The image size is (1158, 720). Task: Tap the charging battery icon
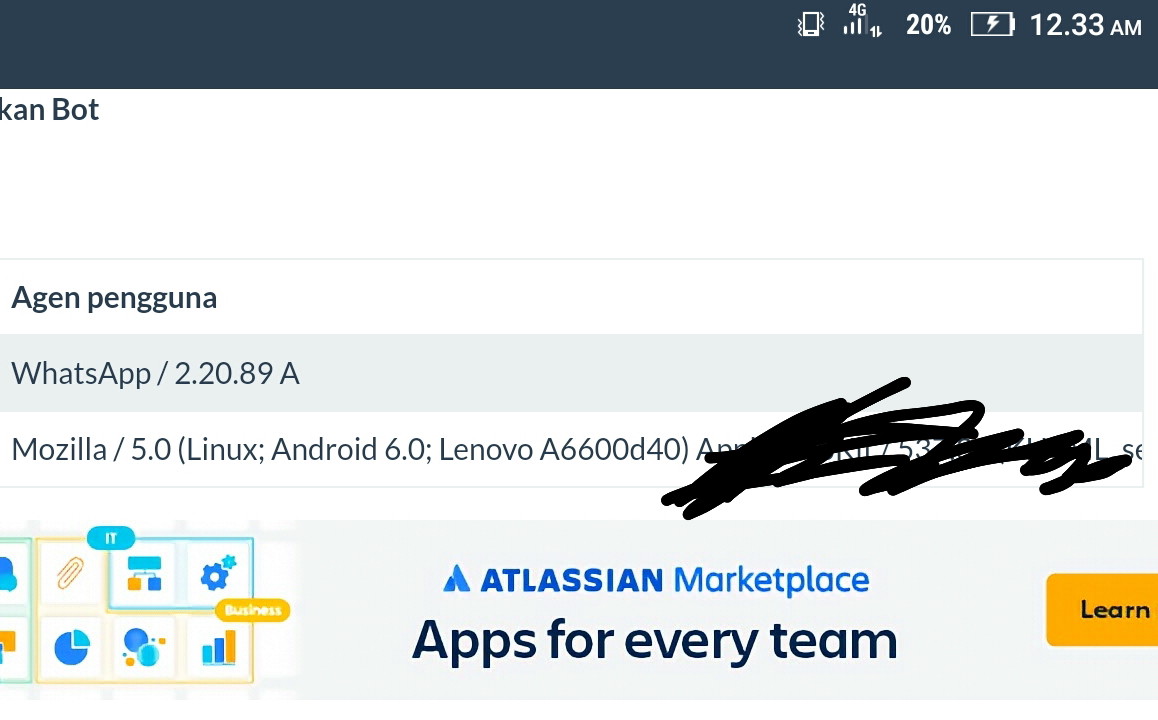pos(992,25)
